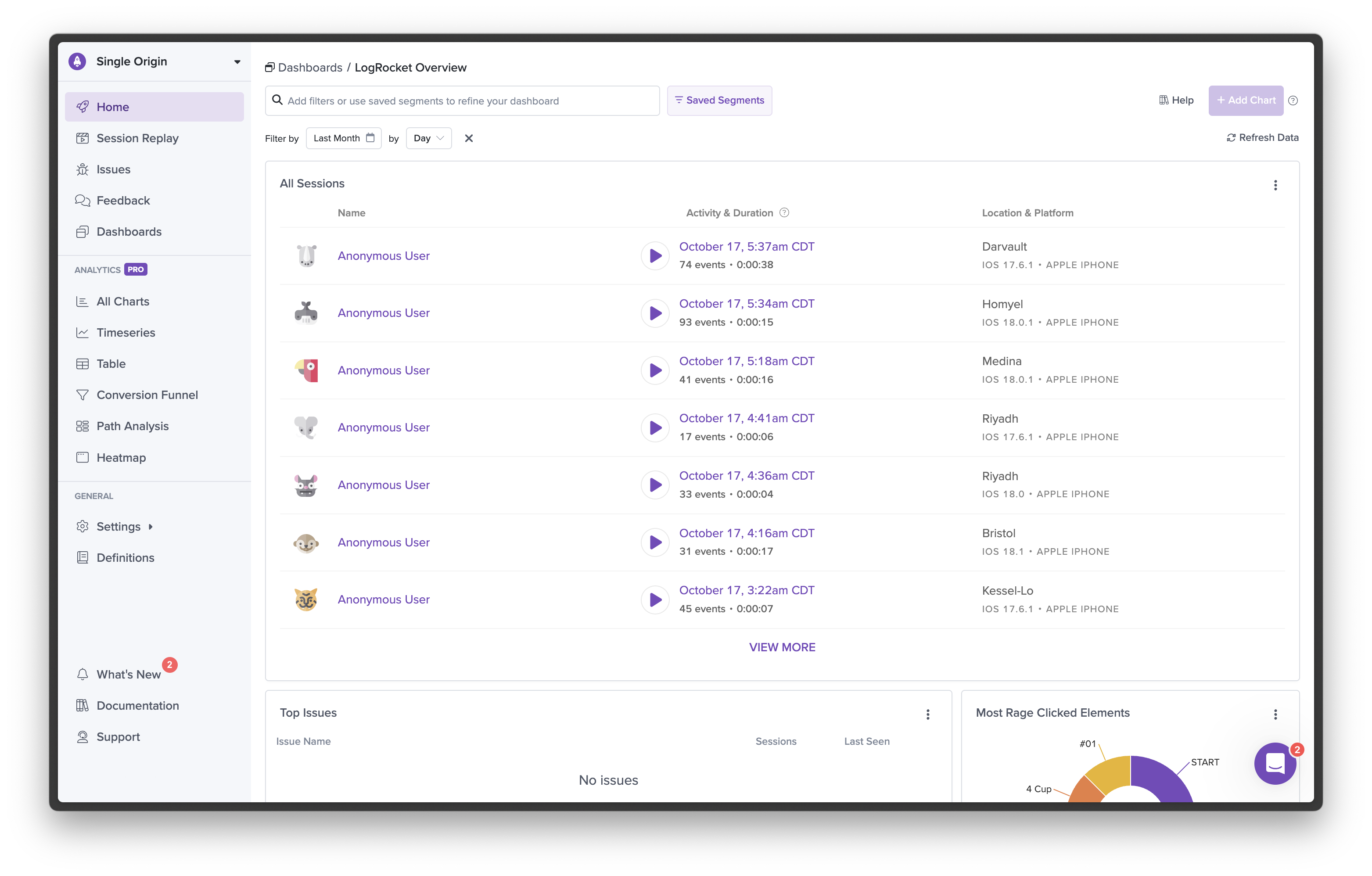Click the Add Chart button
Image resolution: width=1372 pixels, height=876 pixels.
[x=1245, y=100]
